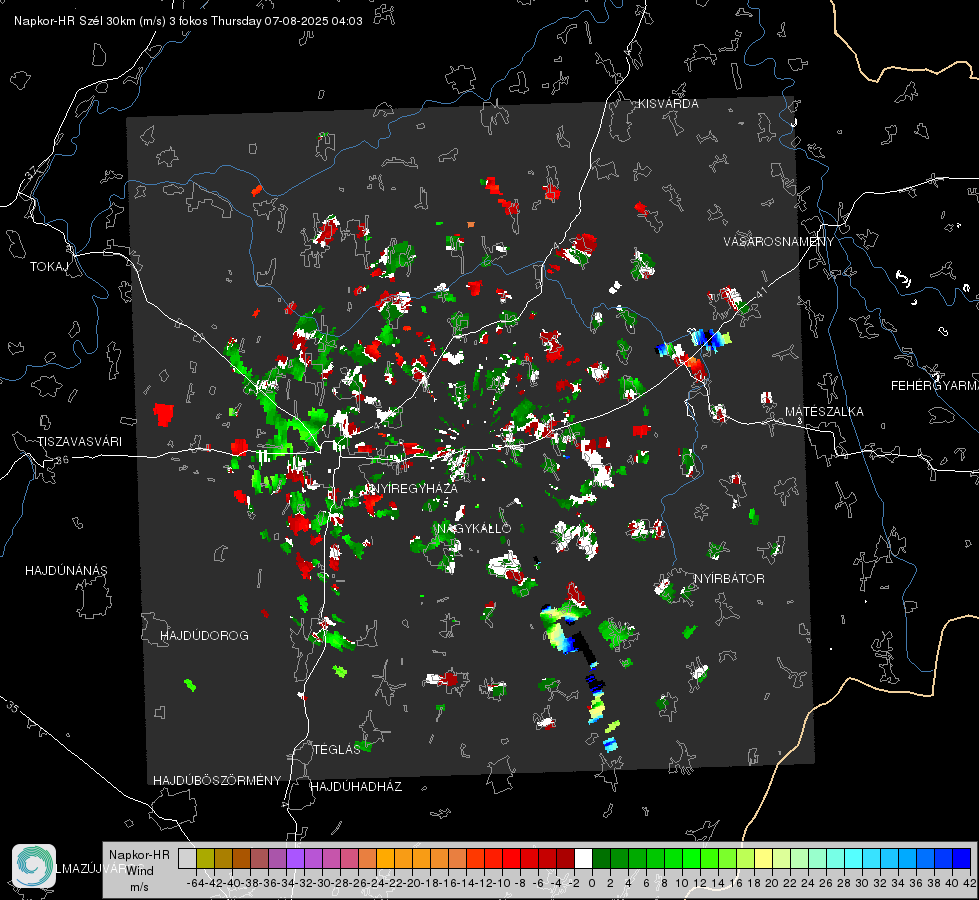Viewport: 979px width, 900px height.
Task: Click road number 35 on the southwest road
Action: tap(12, 706)
